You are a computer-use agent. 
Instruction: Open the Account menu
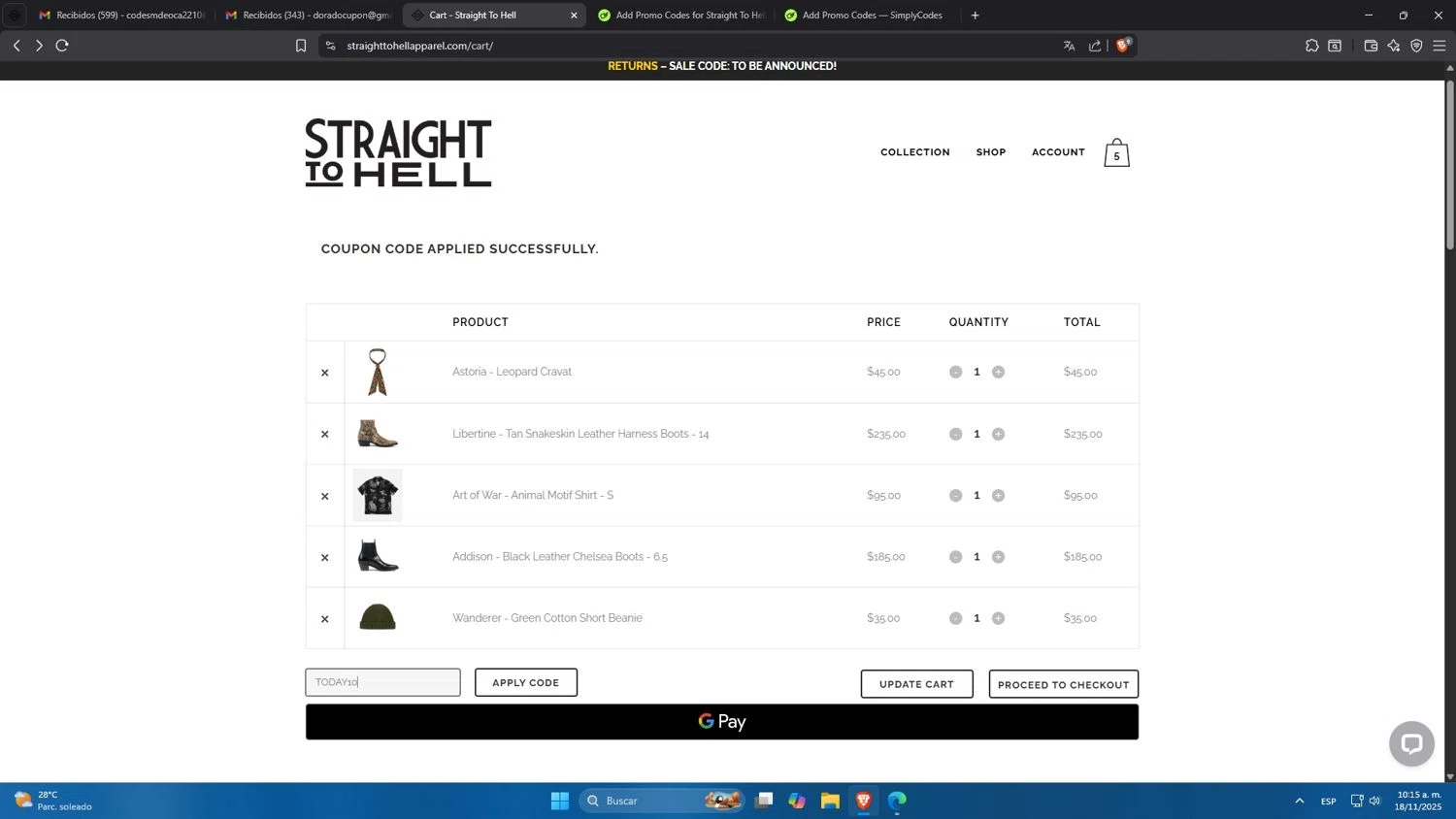point(1058,152)
